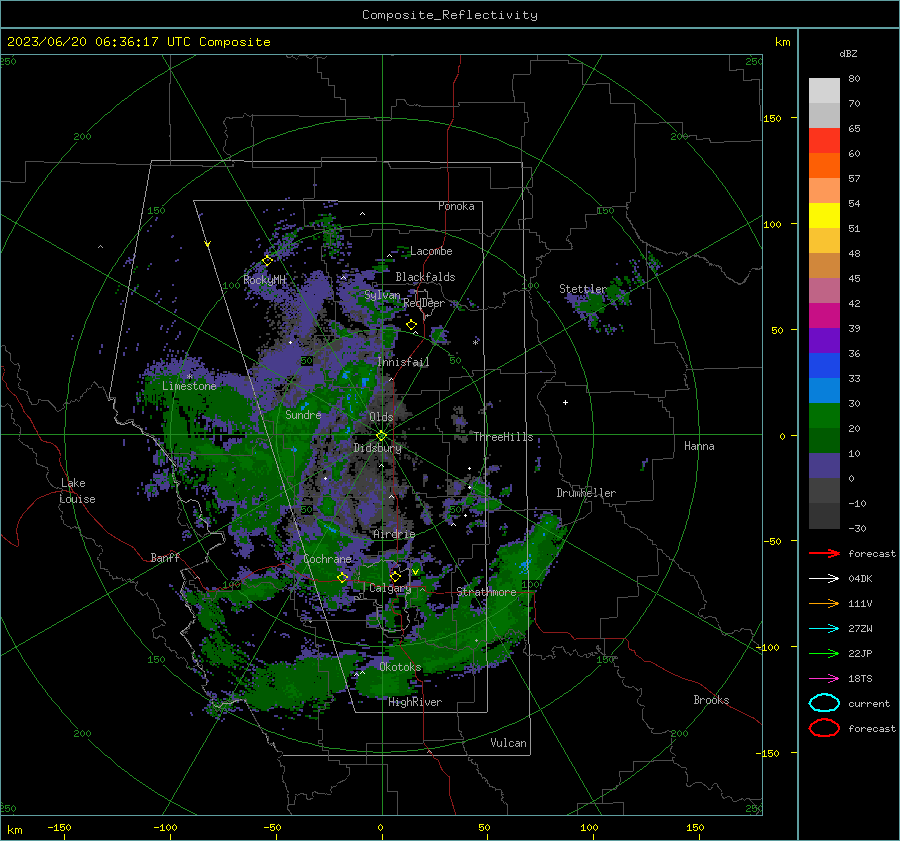Pick the slate violet 0-10 dBZ swatch
900x841 pixels.
(824, 466)
